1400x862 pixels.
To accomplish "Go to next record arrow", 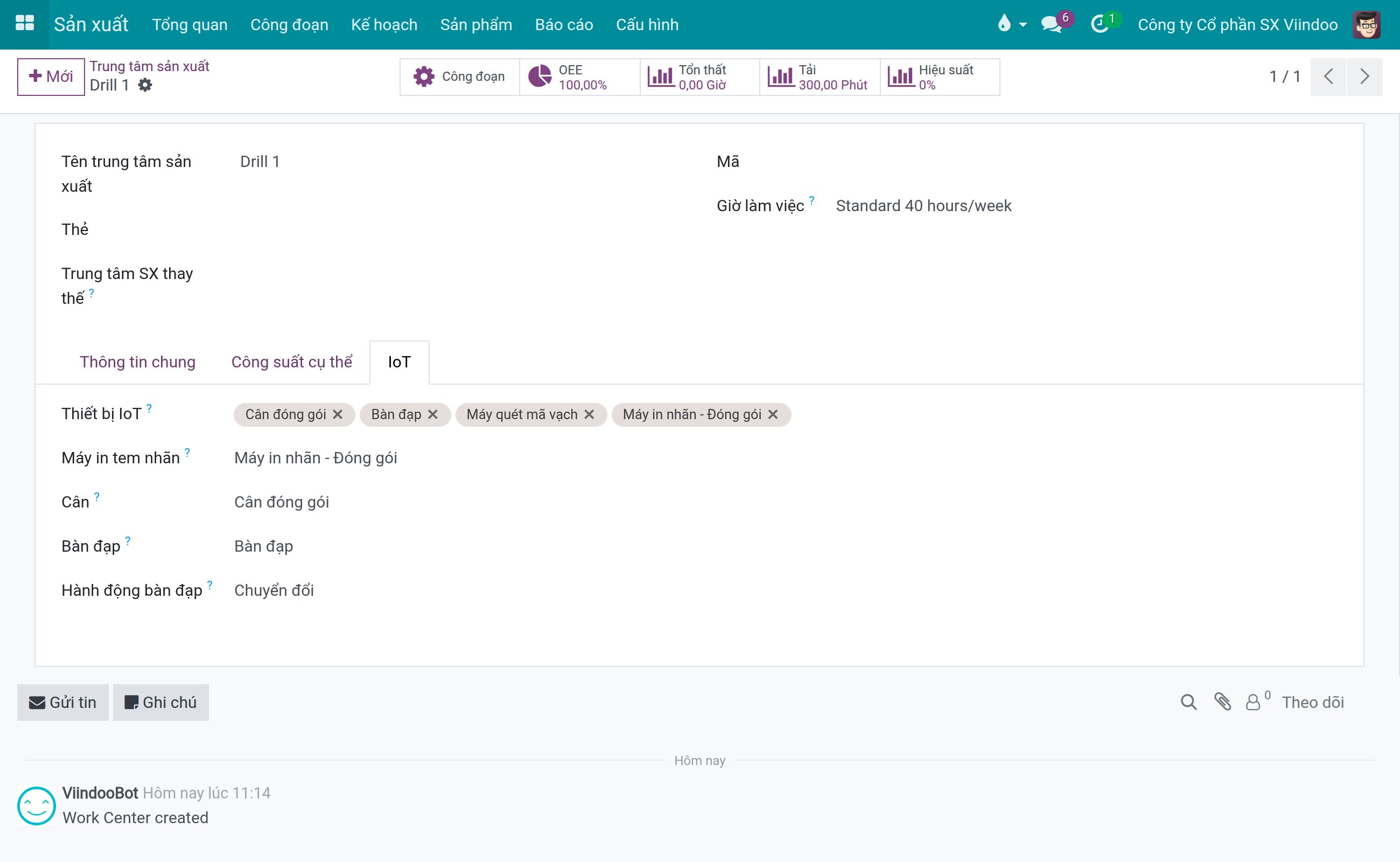I will pos(1364,77).
